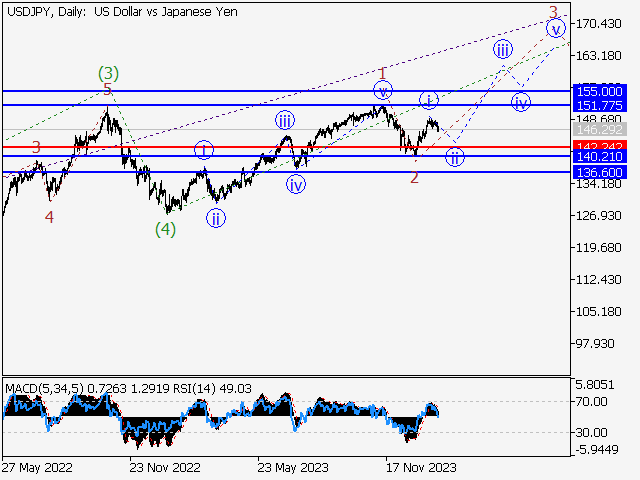Click the 112.430 price axis label

point(598,280)
